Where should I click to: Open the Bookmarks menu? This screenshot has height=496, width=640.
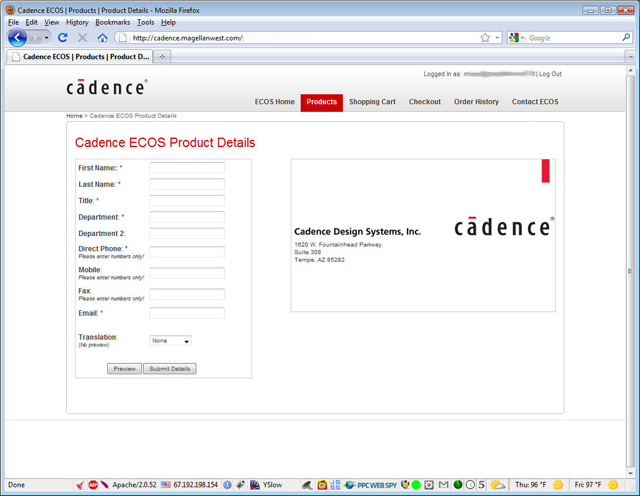113,22
